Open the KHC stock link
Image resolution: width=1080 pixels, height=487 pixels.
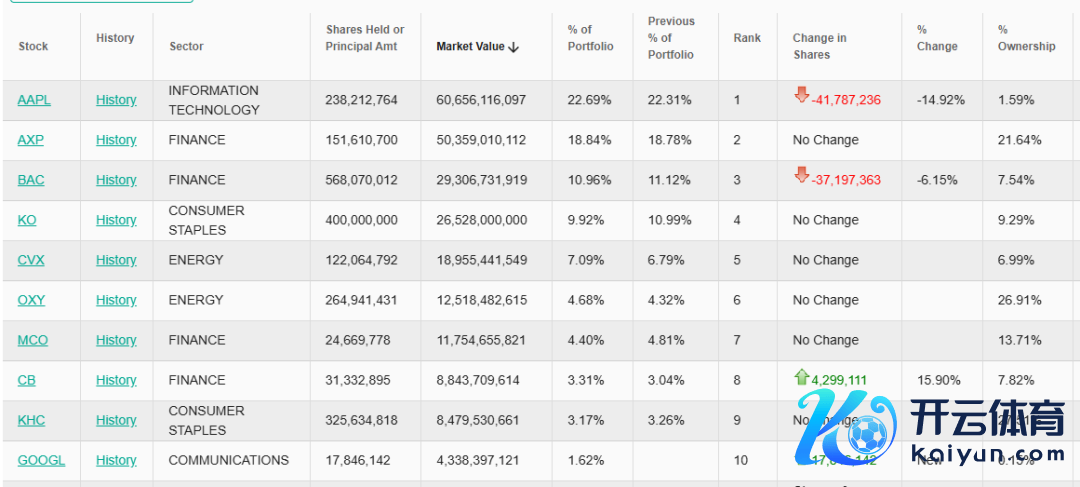[x=31, y=420]
